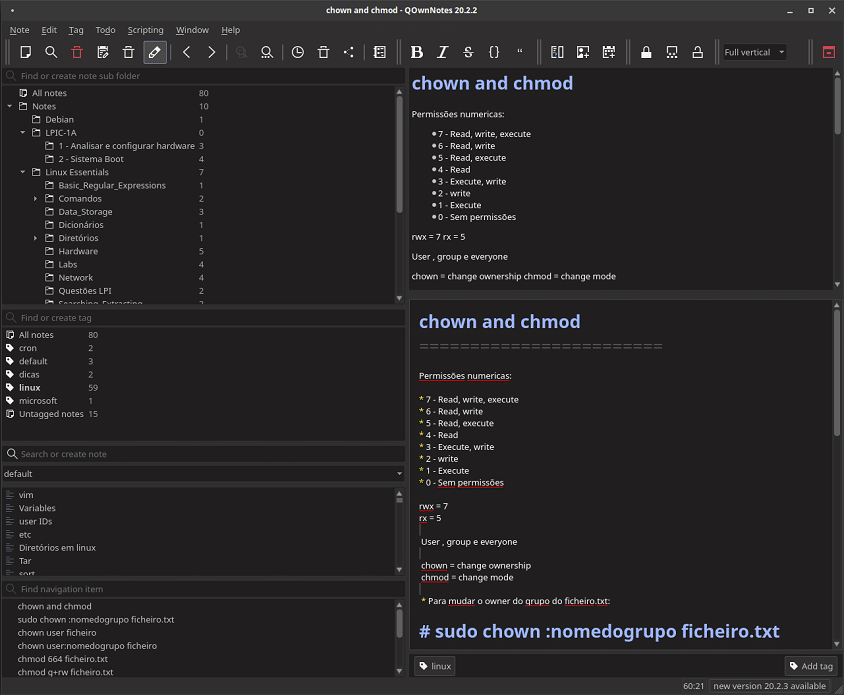Toggle note edit mode pencil button
The height and width of the screenshot is (695, 844).
[154, 52]
